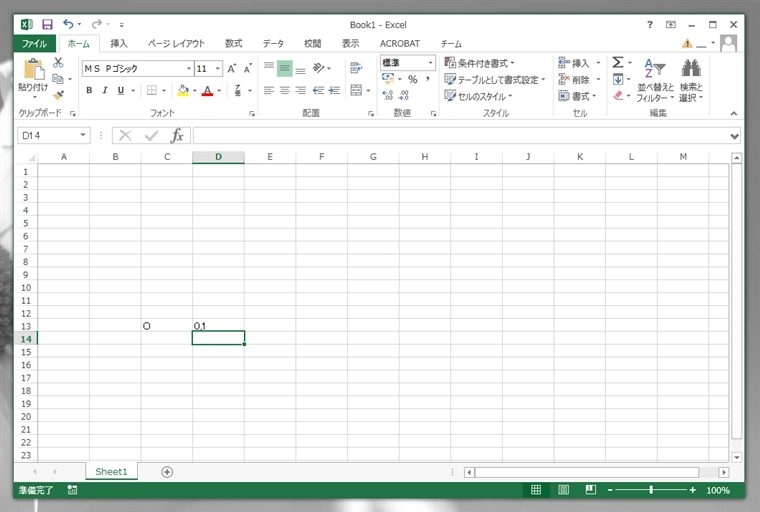Screen dimensions: 760x512
Task: Apply the red font color A icon
Action: click(x=207, y=90)
